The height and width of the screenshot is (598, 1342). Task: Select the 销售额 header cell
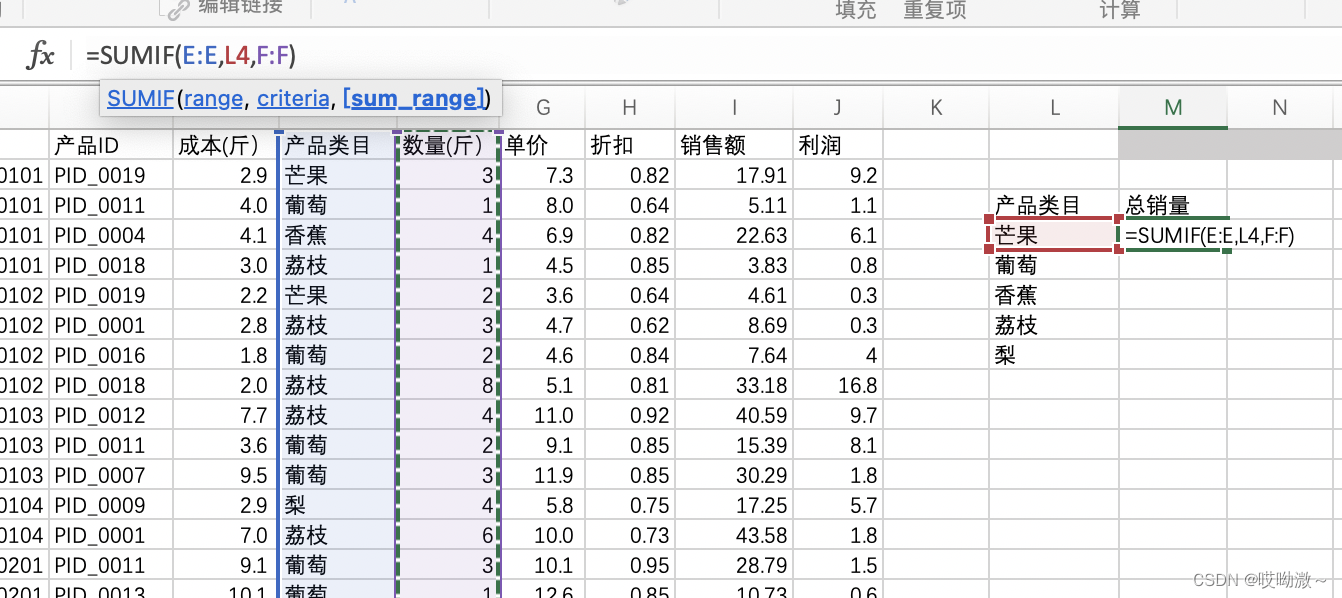point(734,145)
